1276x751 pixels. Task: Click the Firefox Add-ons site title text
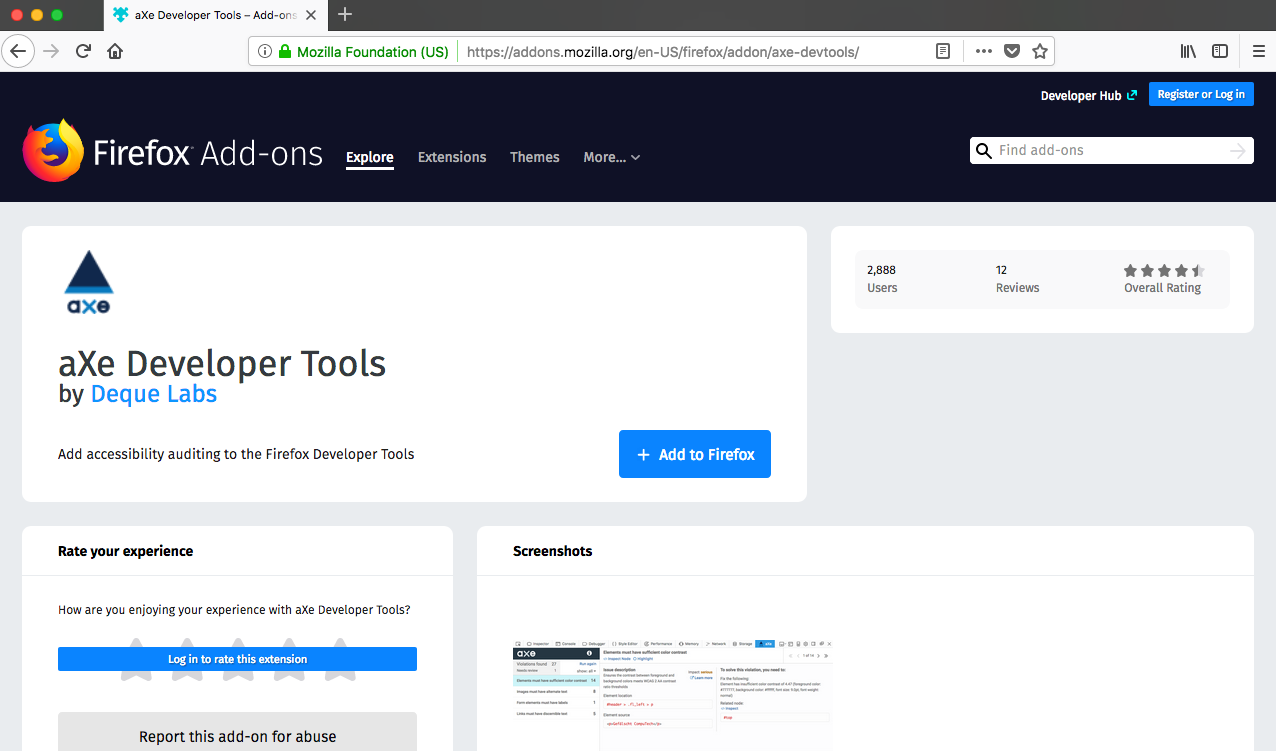click(x=208, y=153)
